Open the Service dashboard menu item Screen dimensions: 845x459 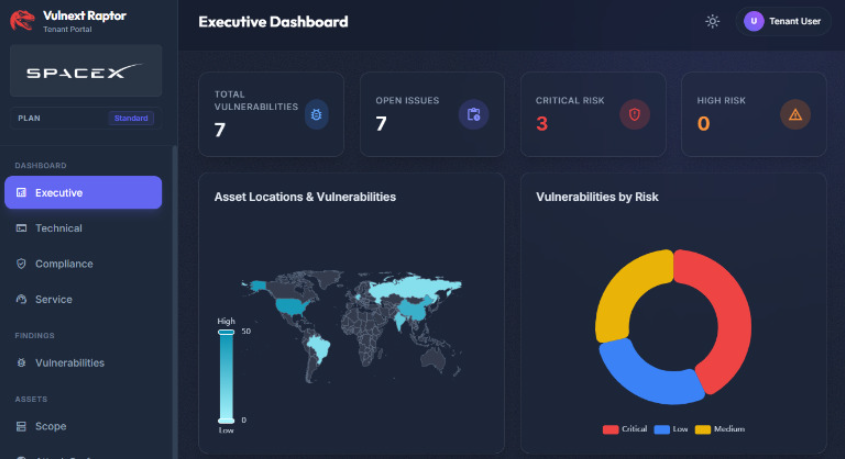coord(83,299)
